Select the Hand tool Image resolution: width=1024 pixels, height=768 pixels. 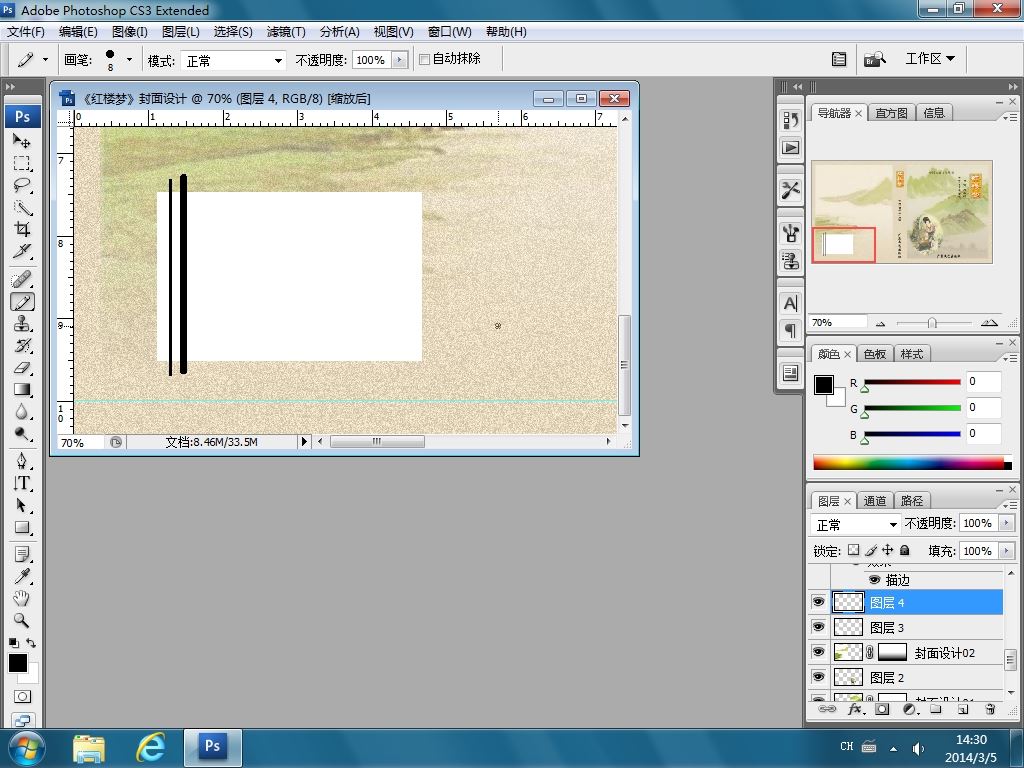(x=22, y=598)
